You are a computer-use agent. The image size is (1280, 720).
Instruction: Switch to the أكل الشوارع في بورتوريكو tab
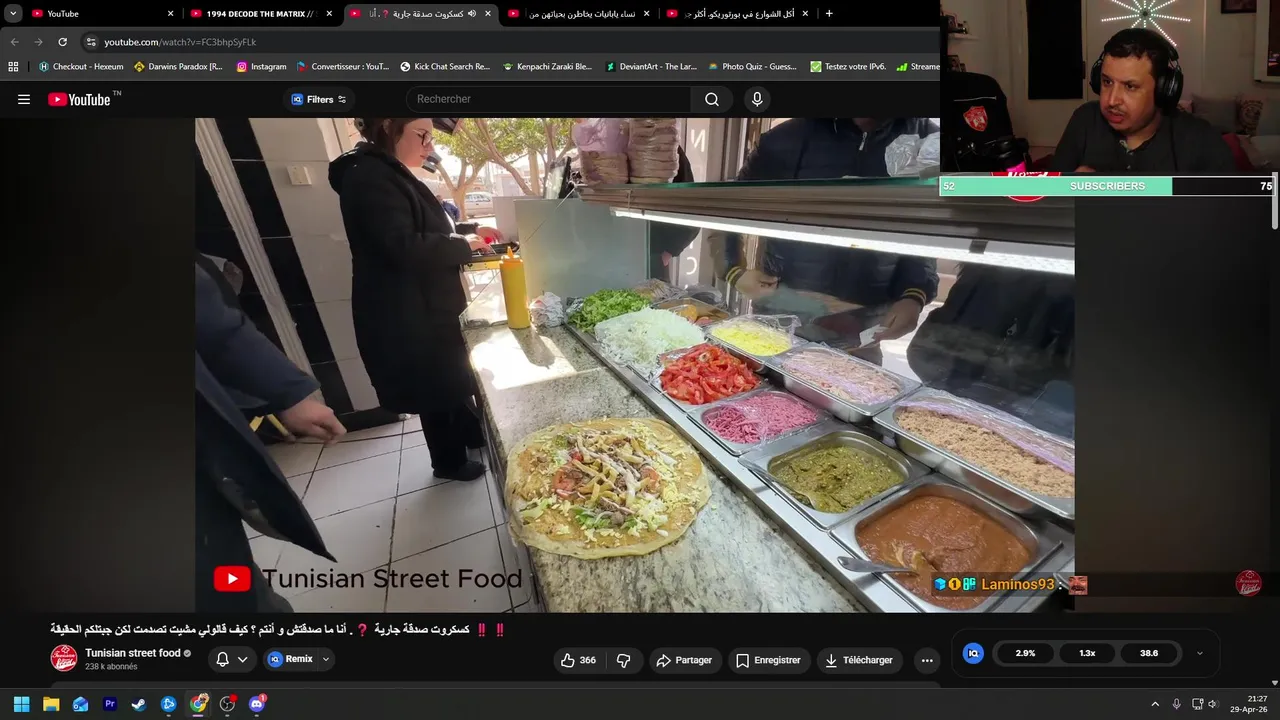pyautogui.click(x=738, y=13)
